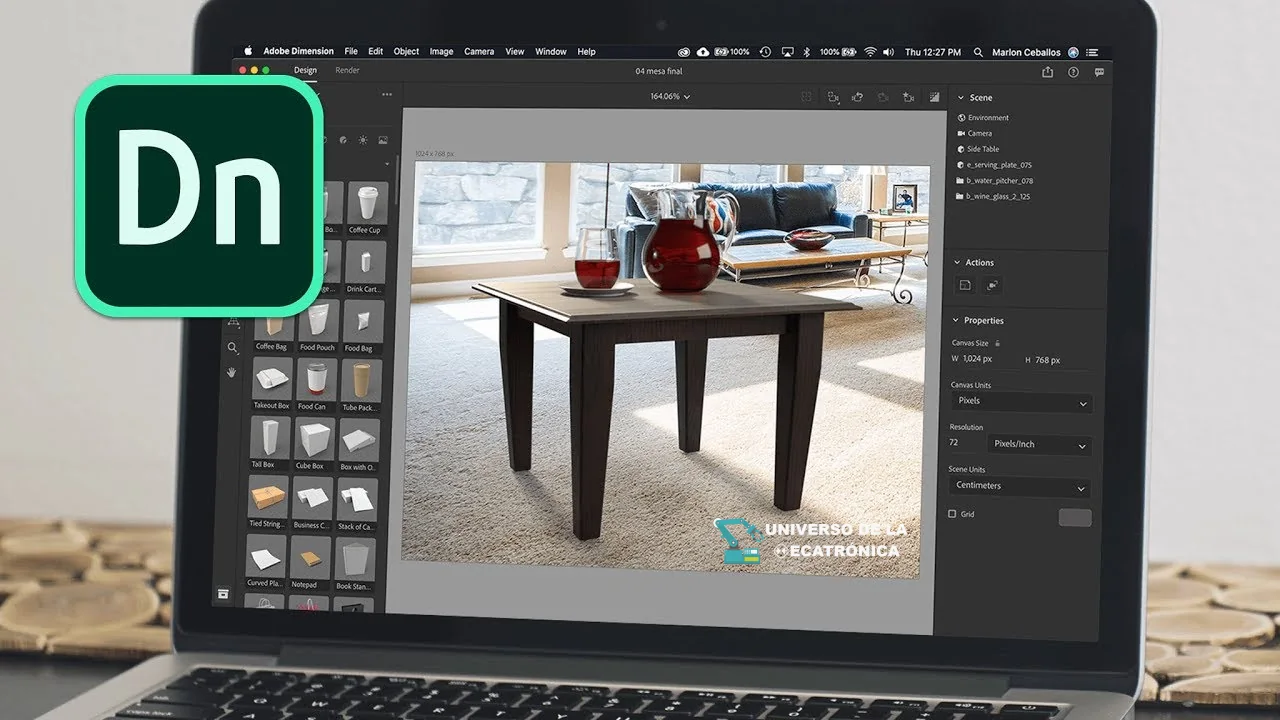Open the Camera menu in the menu bar
1280x720 pixels.
tap(479, 51)
